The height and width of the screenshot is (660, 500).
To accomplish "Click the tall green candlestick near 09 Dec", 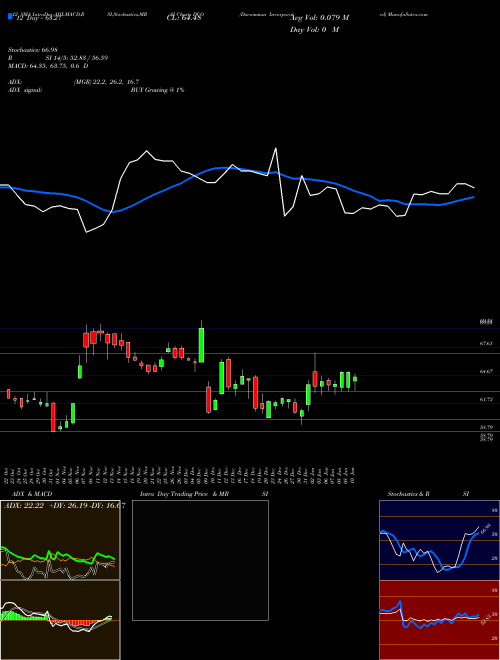I will tap(201, 345).
